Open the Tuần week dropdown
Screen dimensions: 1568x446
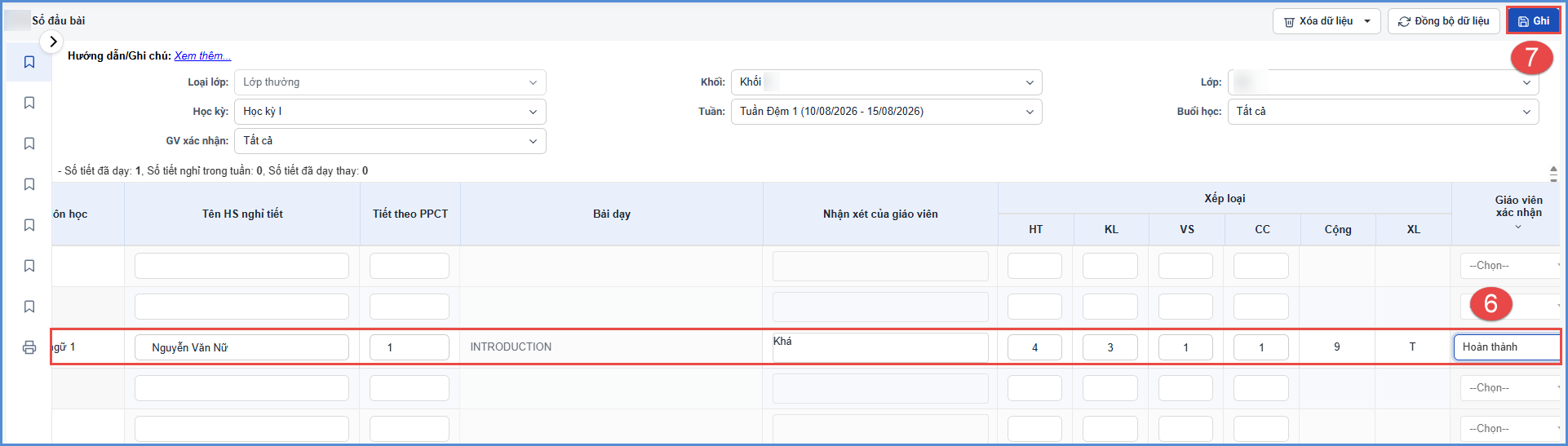[x=886, y=112]
